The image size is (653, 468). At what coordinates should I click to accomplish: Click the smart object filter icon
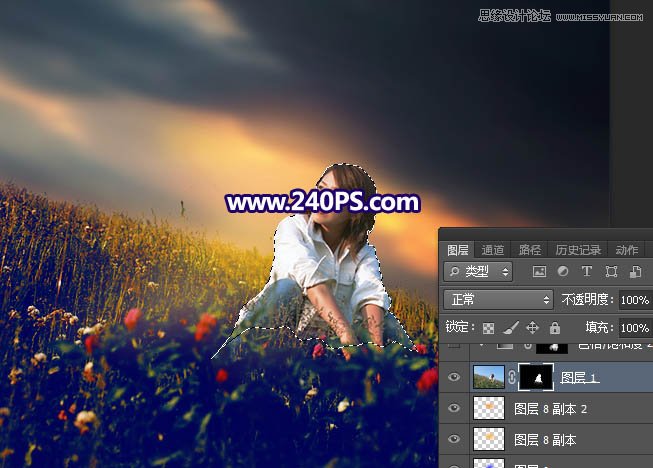coord(633,271)
